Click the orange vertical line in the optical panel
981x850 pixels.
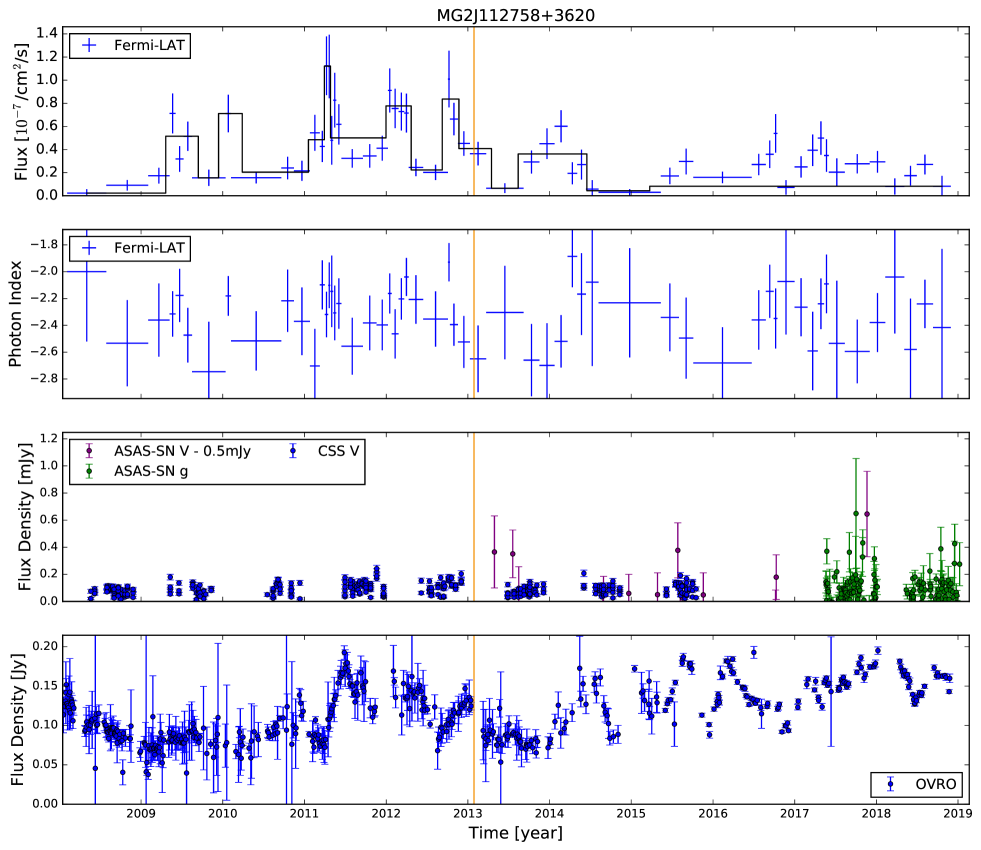474,517
